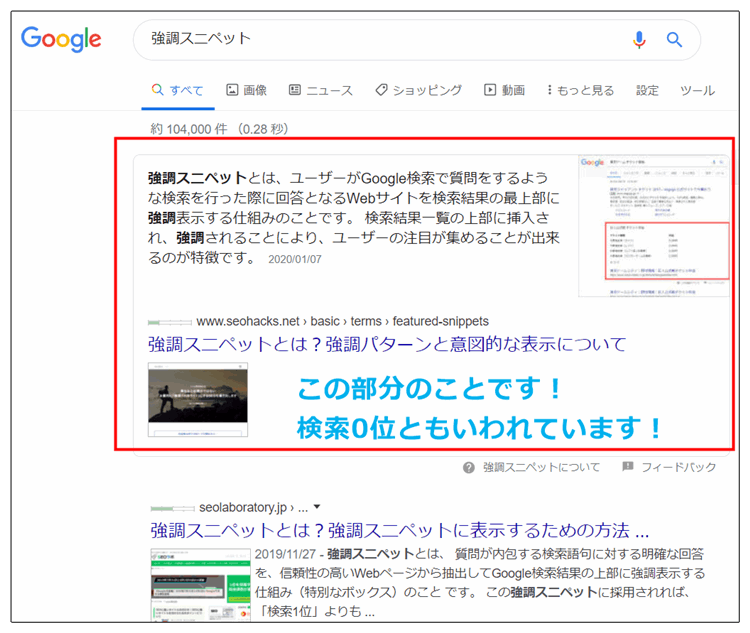Open the seolaboratory.jp result title link

pos(399,529)
